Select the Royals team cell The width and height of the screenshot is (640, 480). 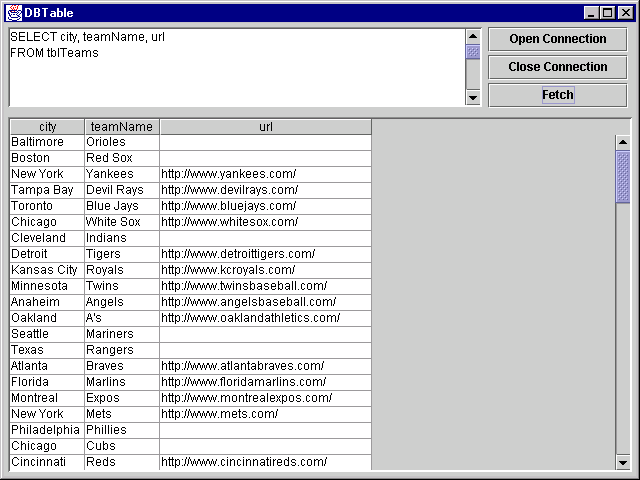point(122,270)
